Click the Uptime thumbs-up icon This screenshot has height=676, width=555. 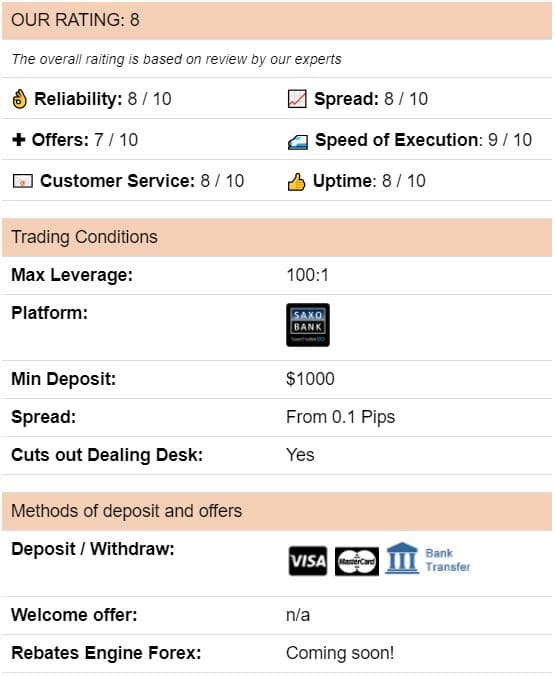(x=296, y=182)
